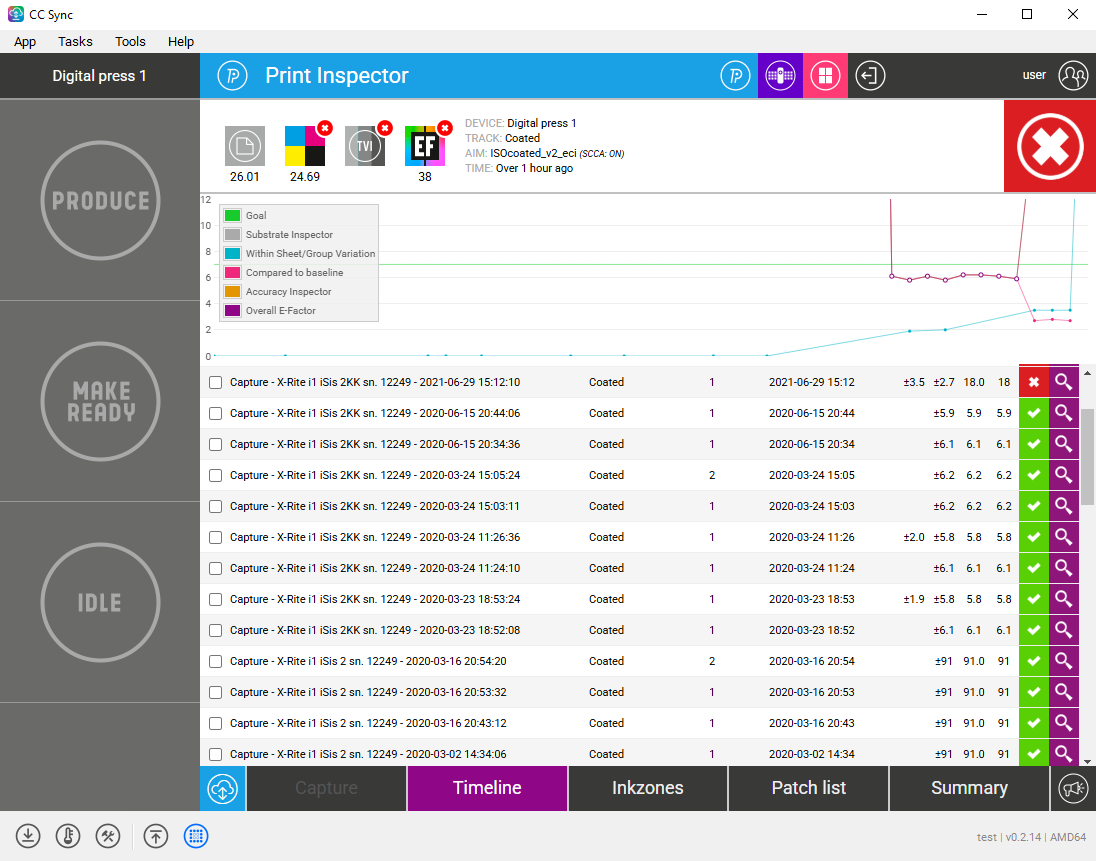Viewport: 1096px width, 861px height.
Task: Check the box for capture 2020-03-24 11:26:36
Action: (x=215, y=537)
